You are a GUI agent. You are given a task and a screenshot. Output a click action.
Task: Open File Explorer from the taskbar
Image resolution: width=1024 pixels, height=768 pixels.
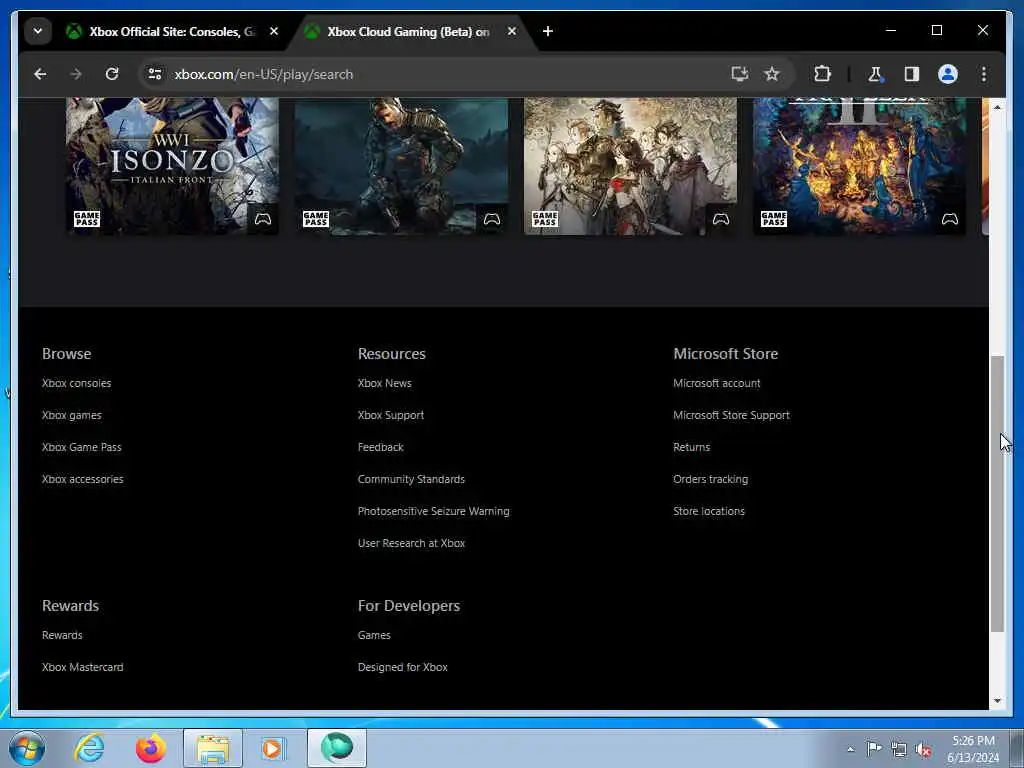(213, 748)
